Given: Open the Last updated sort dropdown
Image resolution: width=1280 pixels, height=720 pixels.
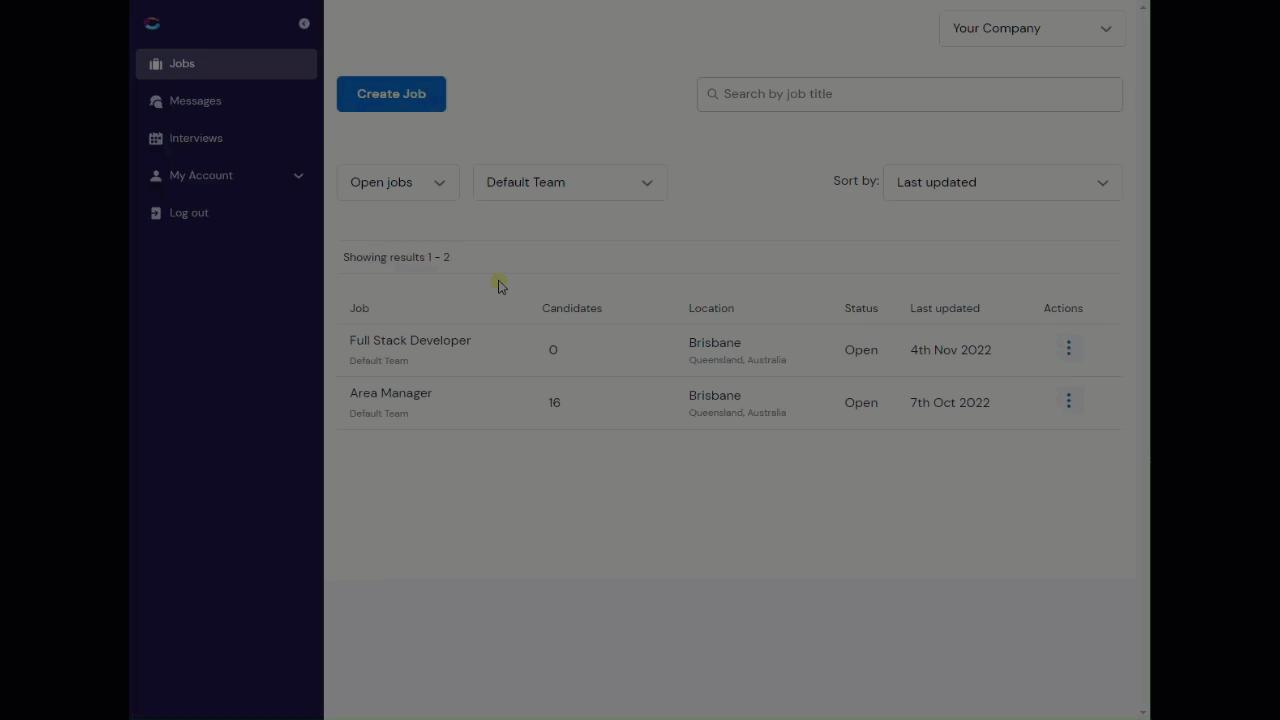Looking at the screenshot, I should (x=1003, y=182).
